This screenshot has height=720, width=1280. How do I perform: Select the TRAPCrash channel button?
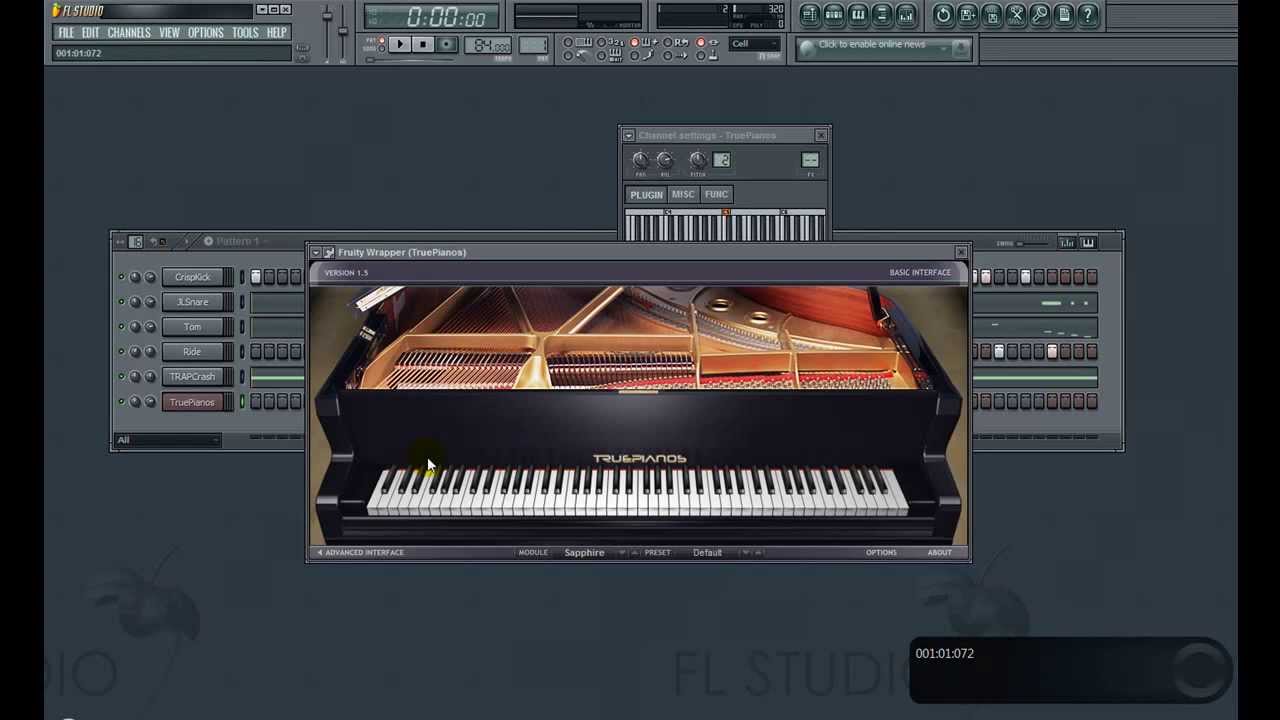tap(192, 377)
